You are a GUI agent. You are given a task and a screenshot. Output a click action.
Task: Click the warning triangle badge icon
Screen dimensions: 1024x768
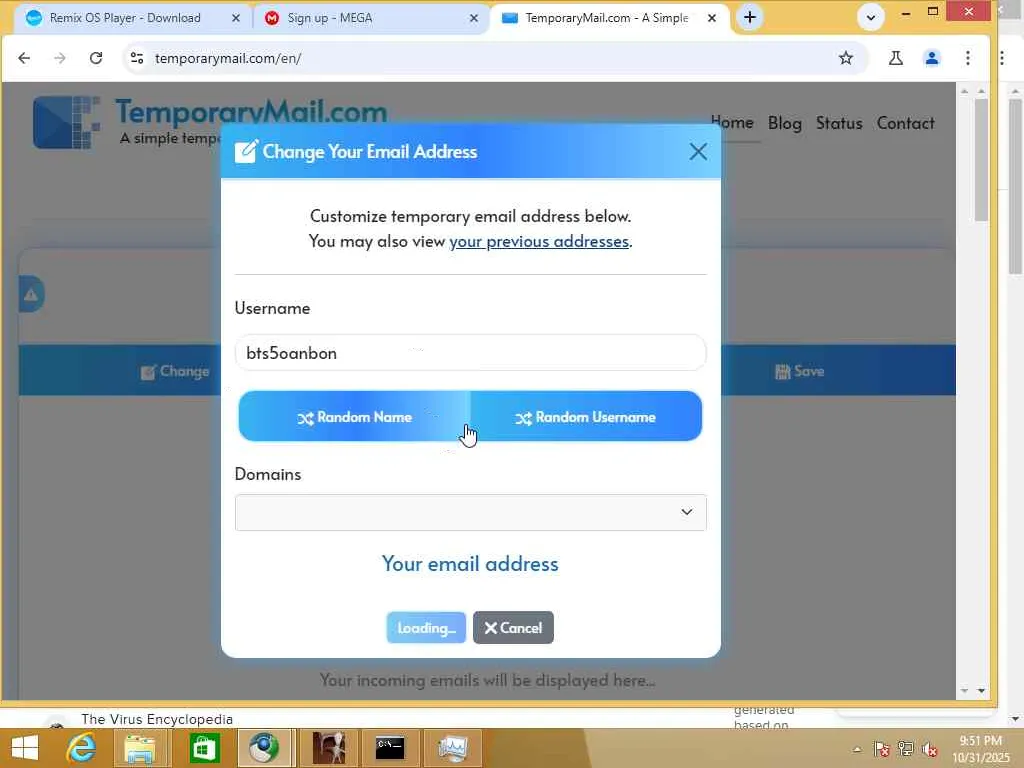point(31,295)
